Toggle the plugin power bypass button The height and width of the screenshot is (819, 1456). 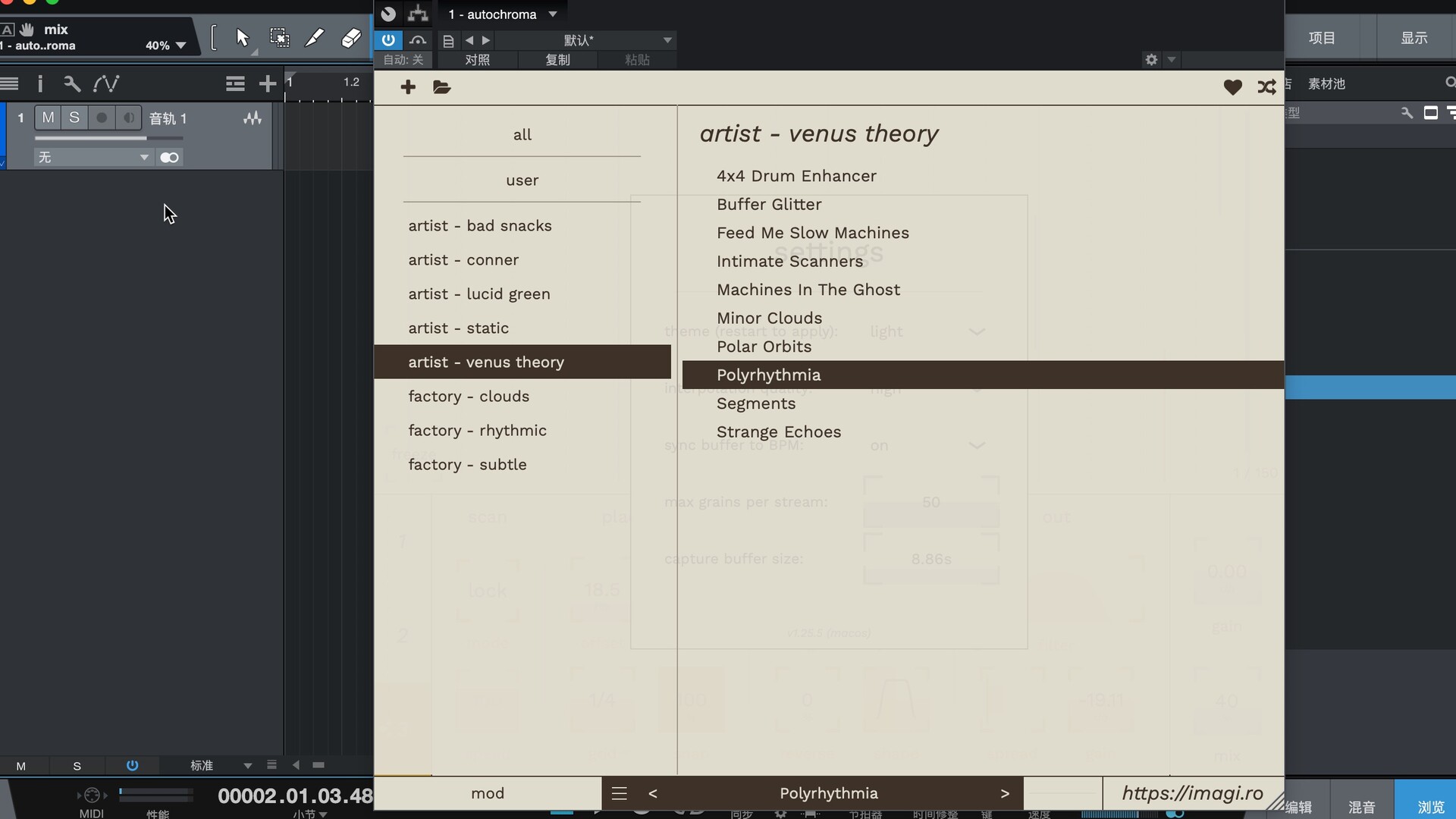point(388,39)
